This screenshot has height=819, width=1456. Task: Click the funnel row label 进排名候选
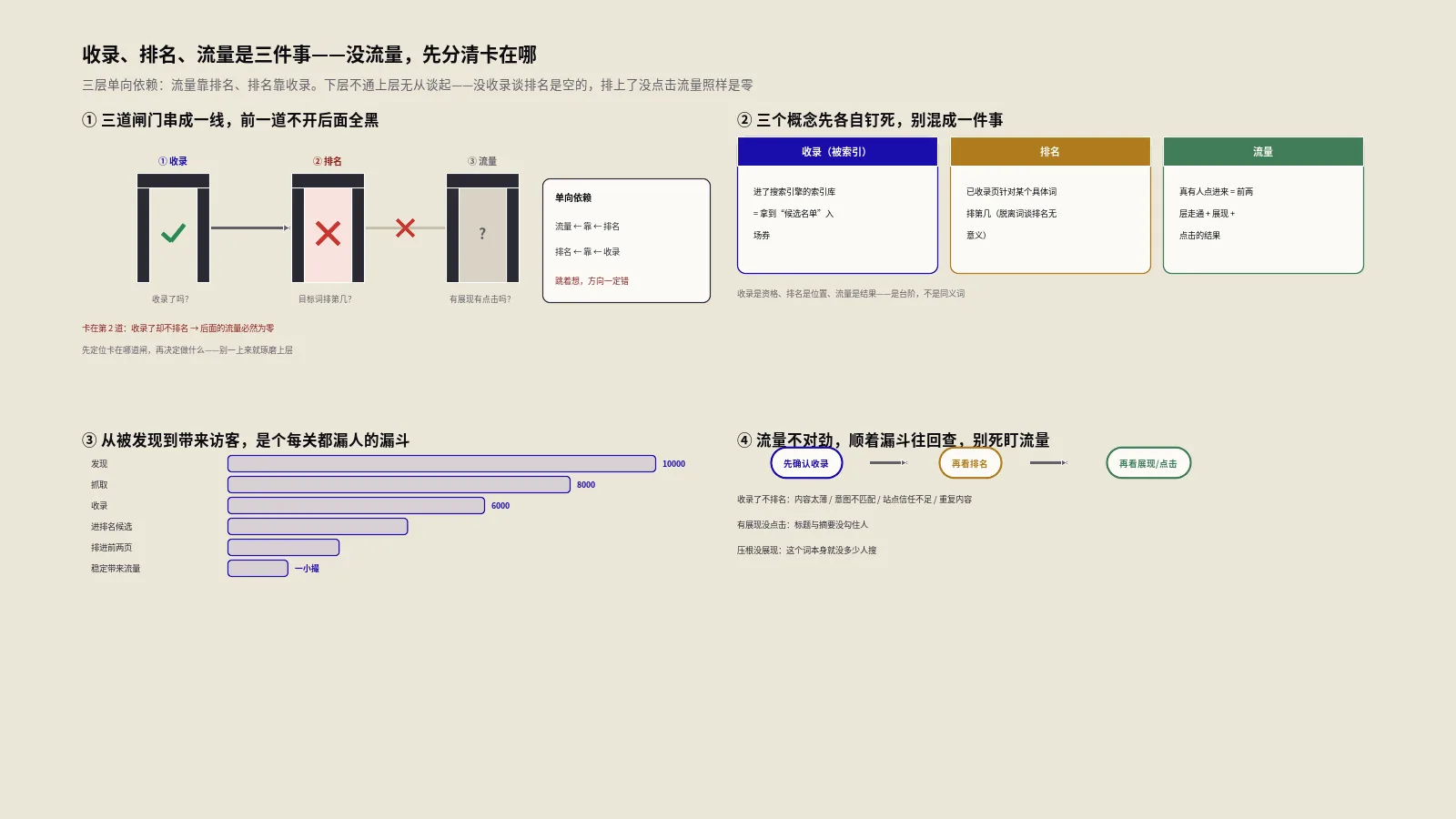111,527
